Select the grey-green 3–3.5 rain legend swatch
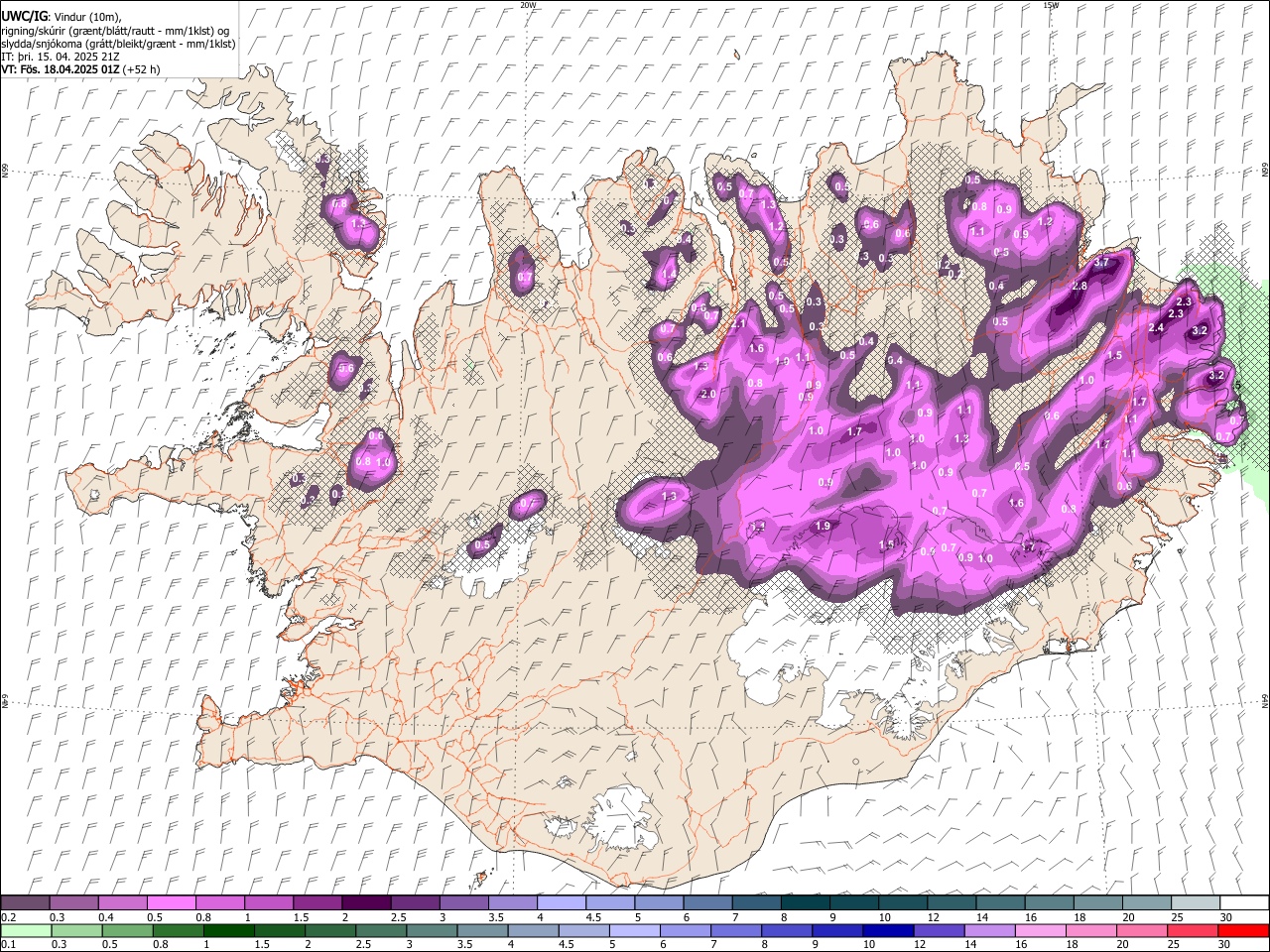The width and height of the screenshot is (1270, 952). click(x=432, y=930)
